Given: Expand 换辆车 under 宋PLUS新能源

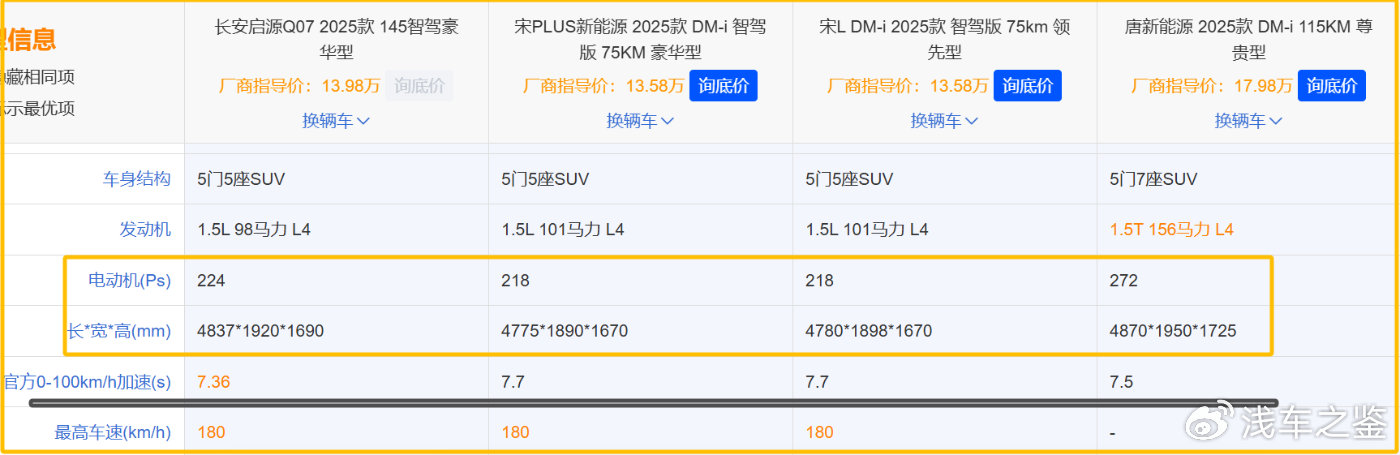Looking at the screenshot, I should (640, 121).
